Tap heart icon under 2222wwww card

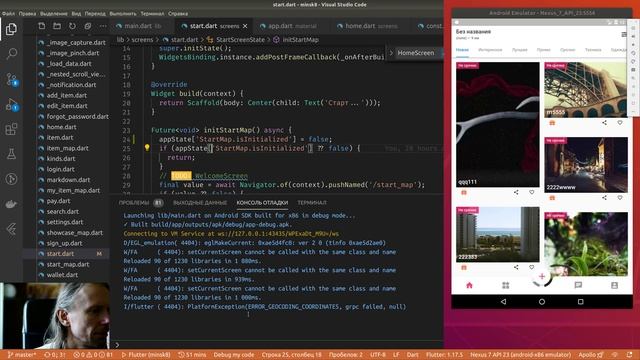click(x=620, y=198)
